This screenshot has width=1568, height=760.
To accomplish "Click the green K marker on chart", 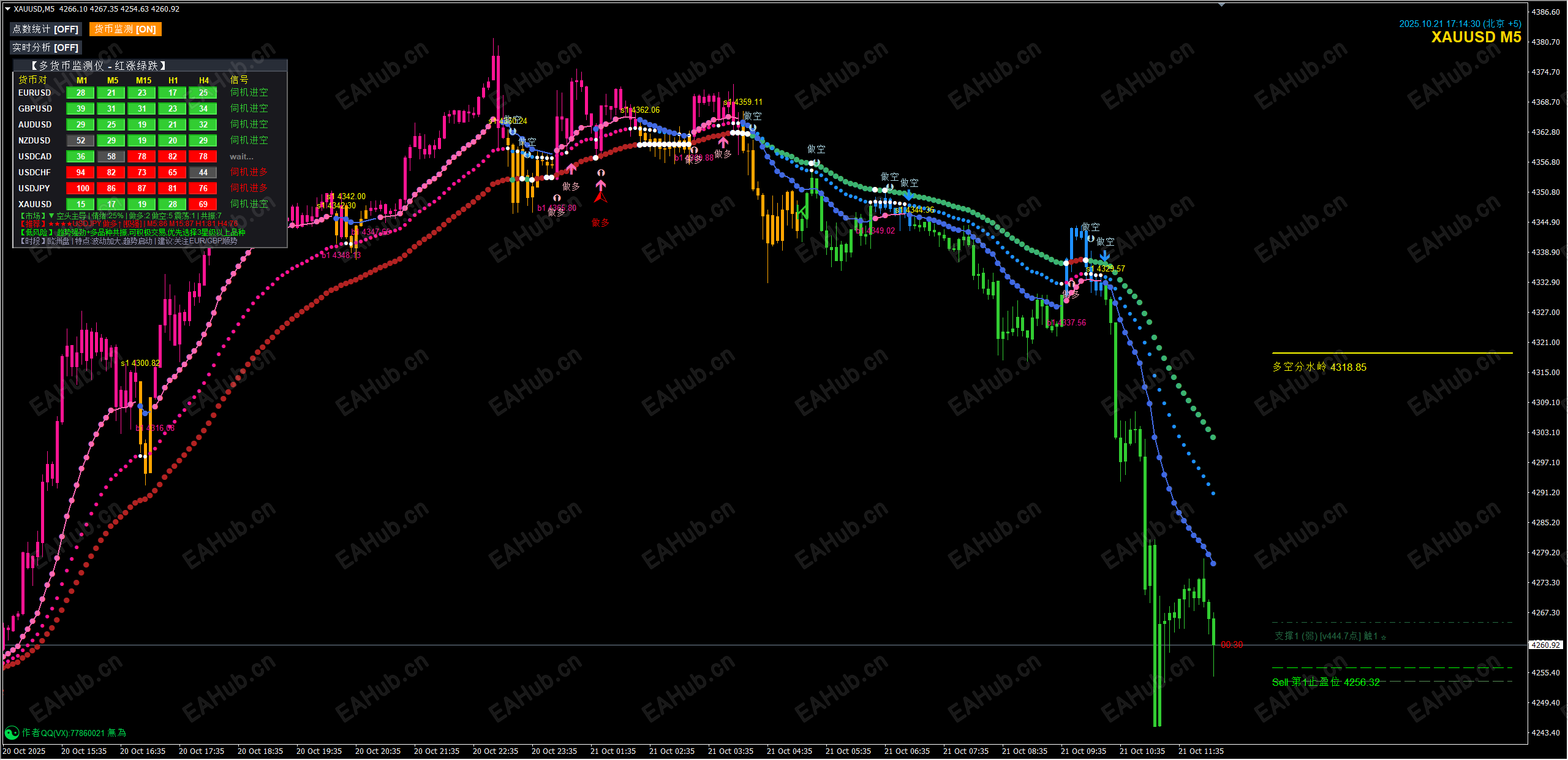I will (802, 211).
